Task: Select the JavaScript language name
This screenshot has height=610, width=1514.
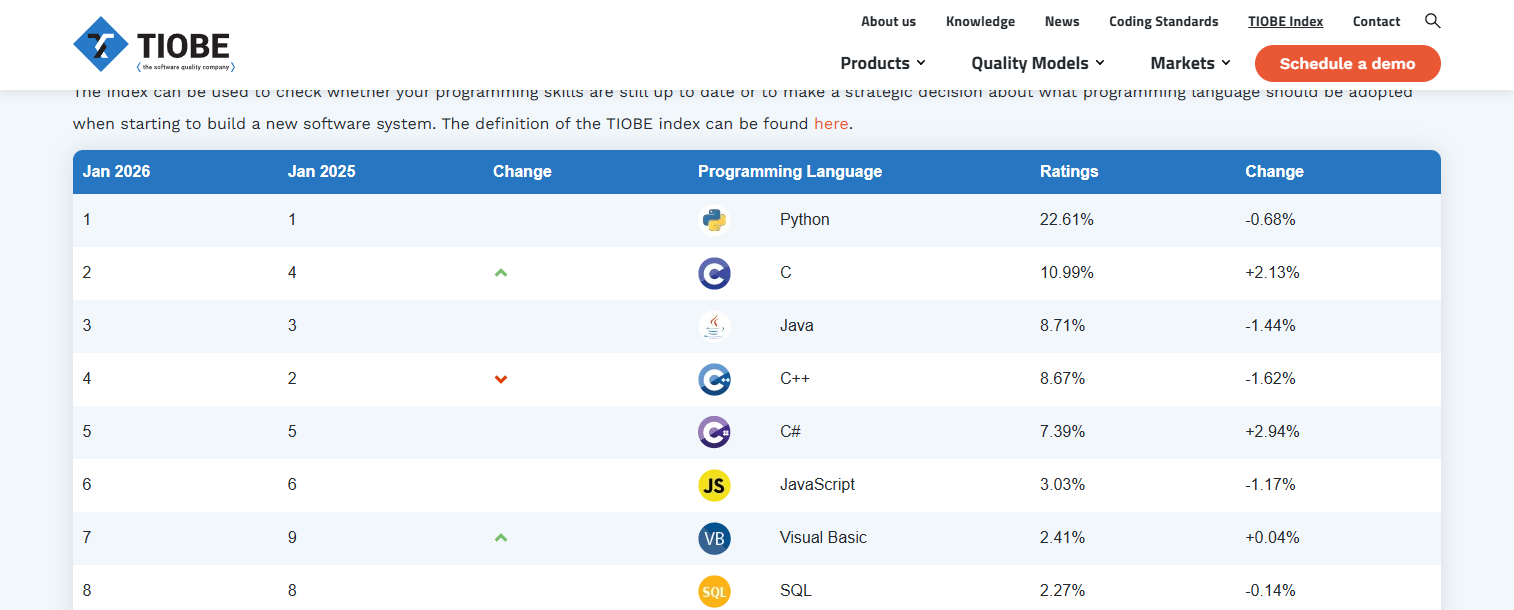Action: coord(818,485)
